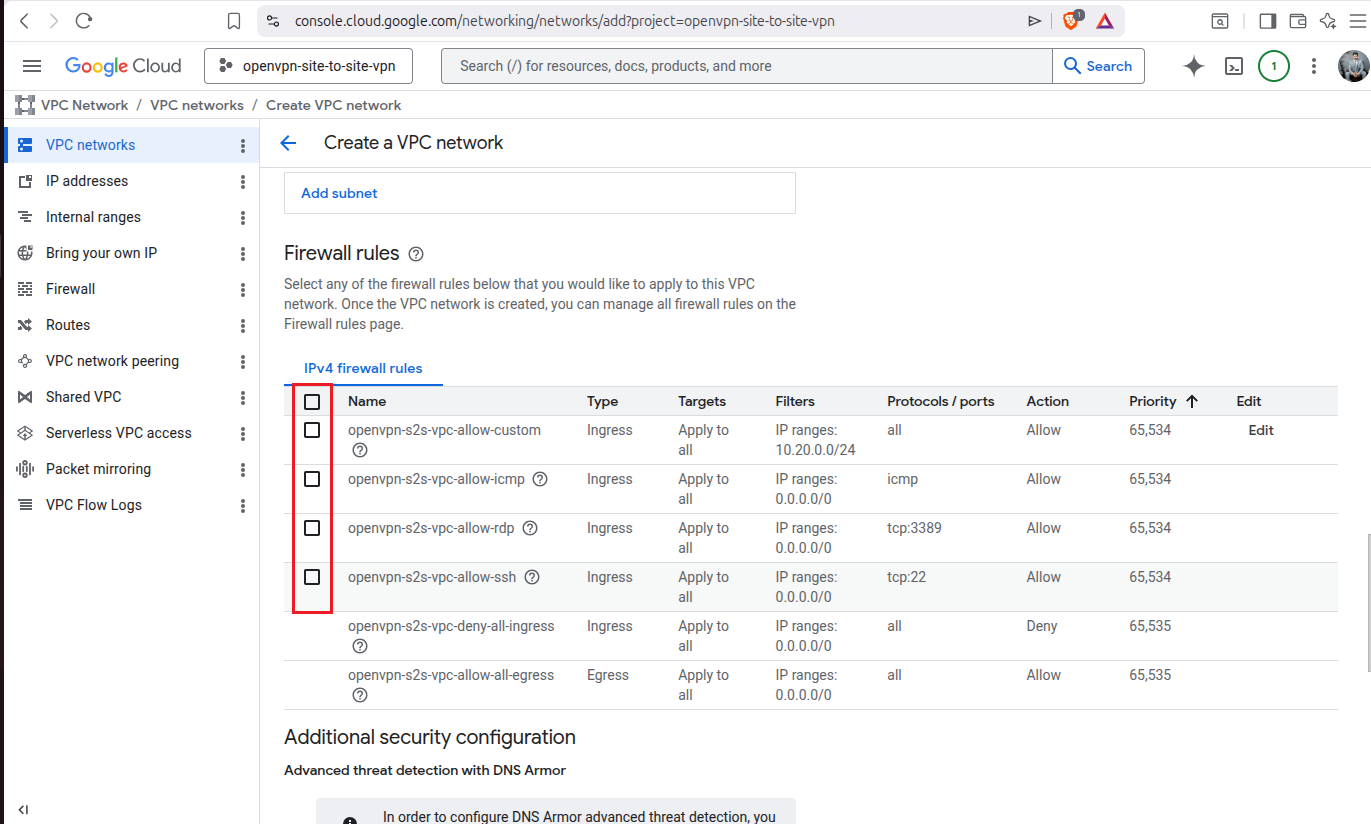Go to VPC Network breadcrumb
The image size is (1371, 824).
(x=84, y=105)
